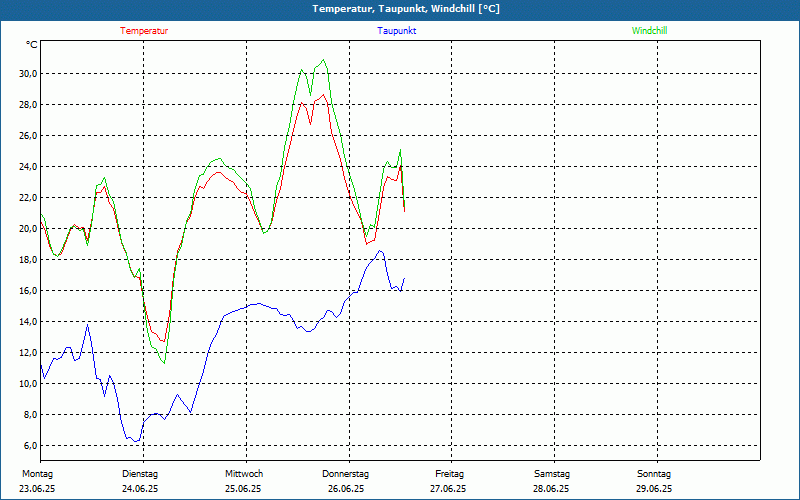Click the red Temperatur low point early Tuesday
Screen dimensions: 800x500
pyautogui.click(x=163, y=341)
